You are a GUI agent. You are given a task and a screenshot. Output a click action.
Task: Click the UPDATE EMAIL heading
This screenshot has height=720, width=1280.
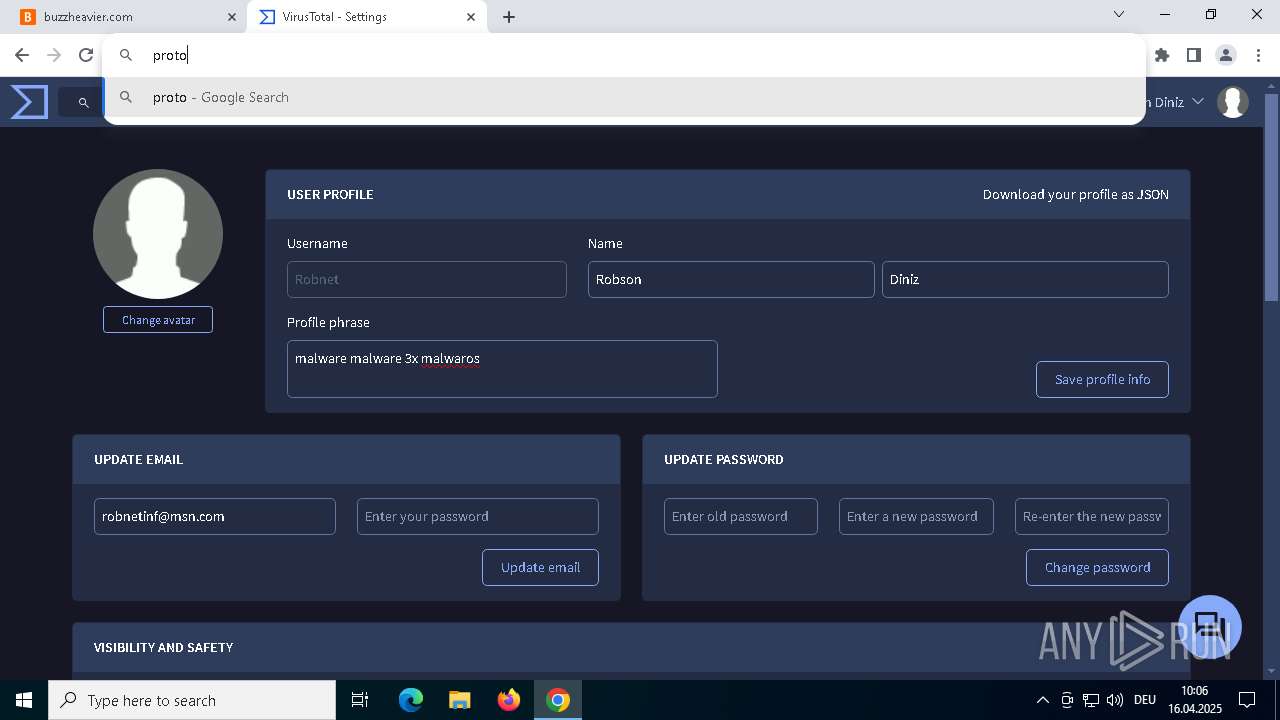(x=138, y=459)
